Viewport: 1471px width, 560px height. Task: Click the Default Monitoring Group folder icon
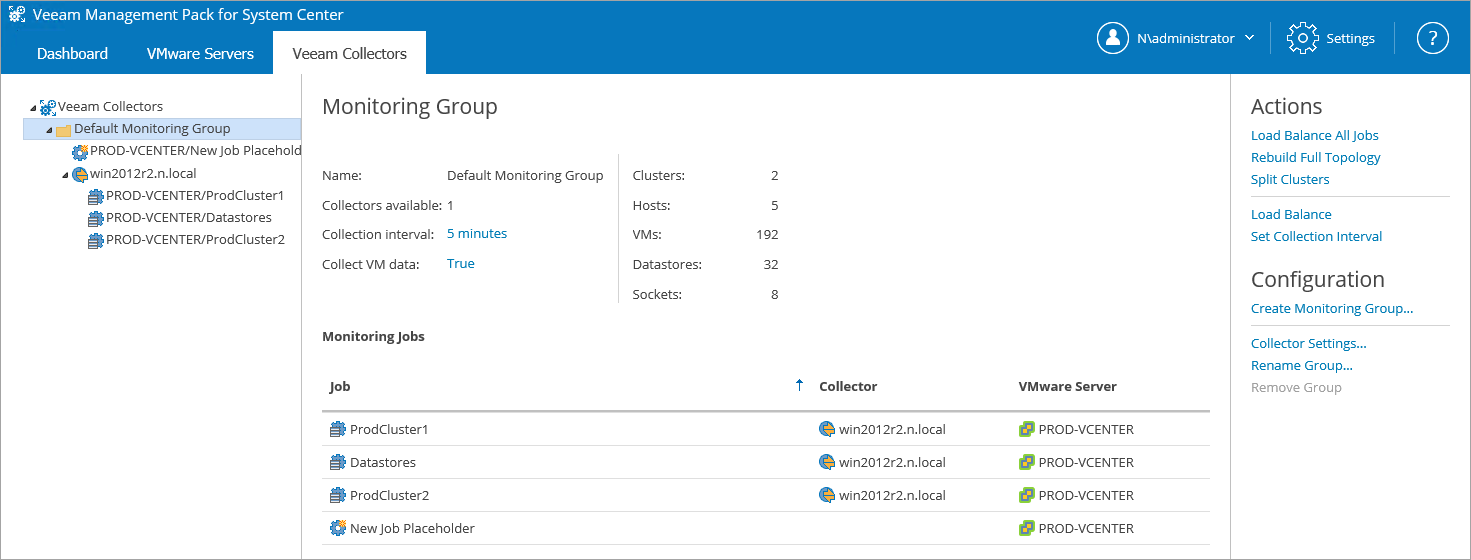click(64, 130)
